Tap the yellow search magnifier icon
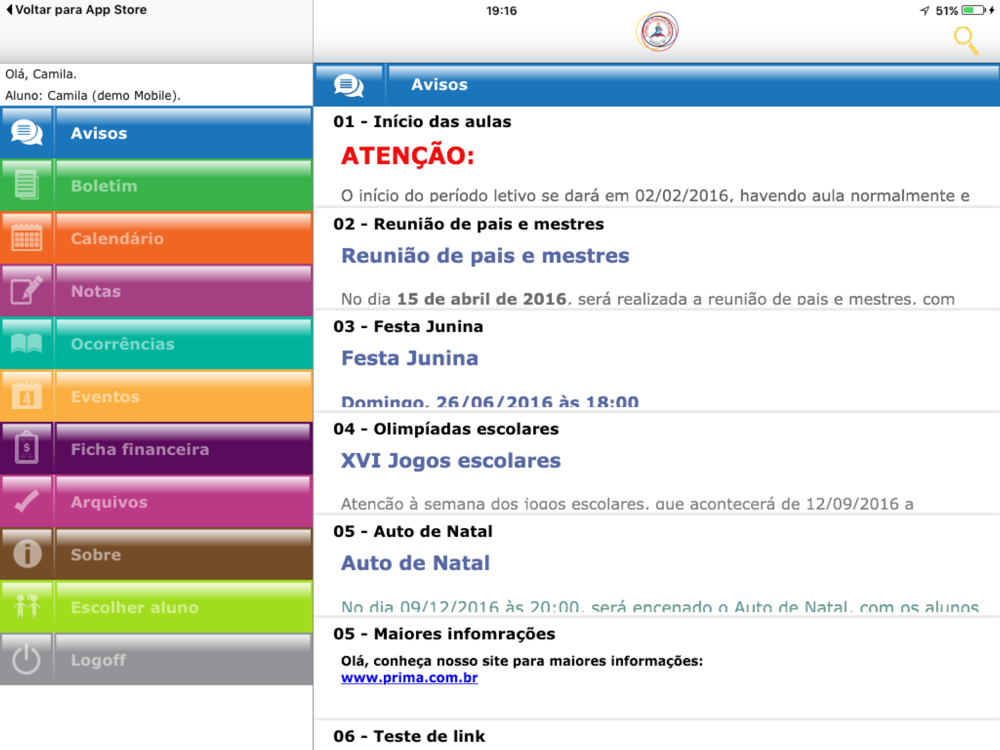 click(966, 40)
